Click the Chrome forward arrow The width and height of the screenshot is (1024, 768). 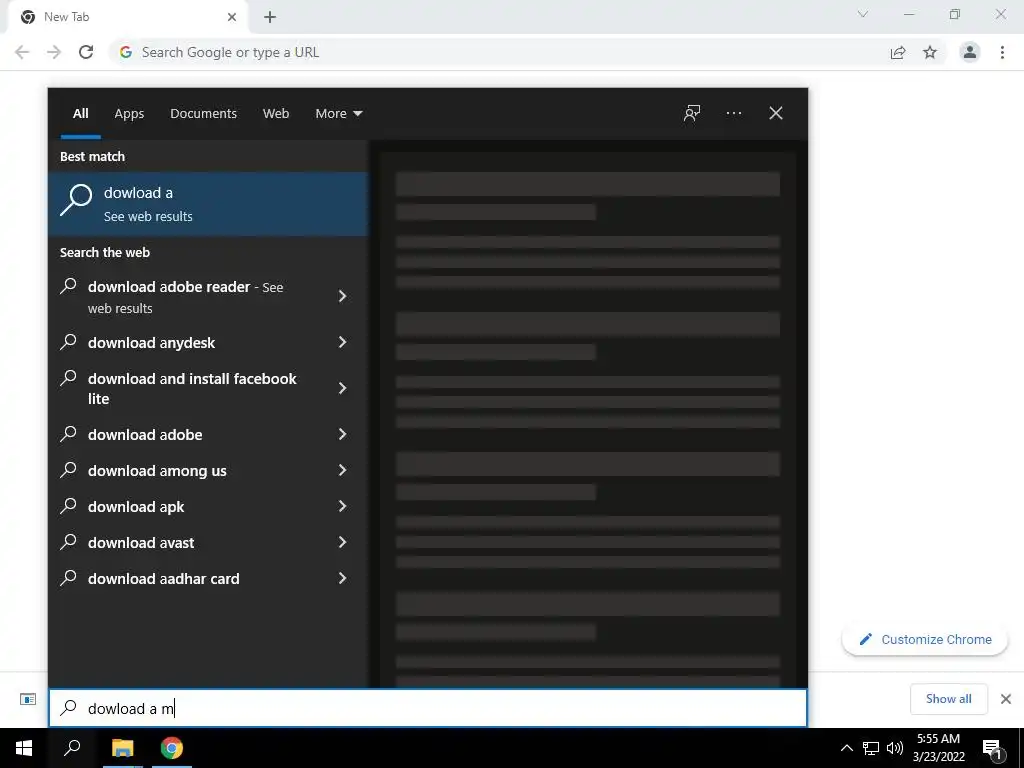(54, 52)
